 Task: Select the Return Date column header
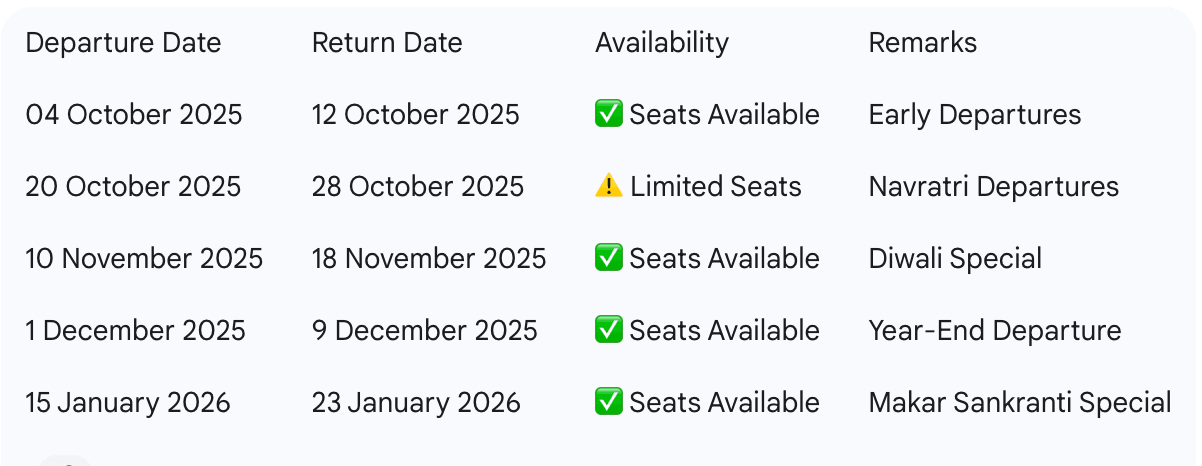[x=387, y=43]
